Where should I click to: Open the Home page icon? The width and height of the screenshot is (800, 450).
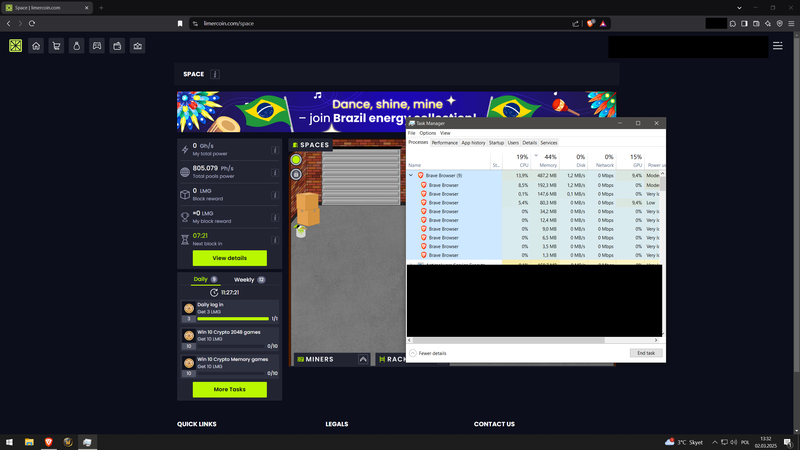[36, 46]
